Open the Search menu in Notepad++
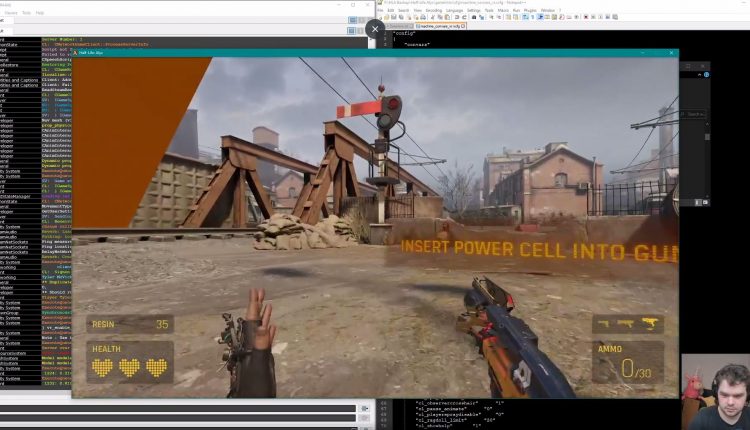 [x=404, y=11]
